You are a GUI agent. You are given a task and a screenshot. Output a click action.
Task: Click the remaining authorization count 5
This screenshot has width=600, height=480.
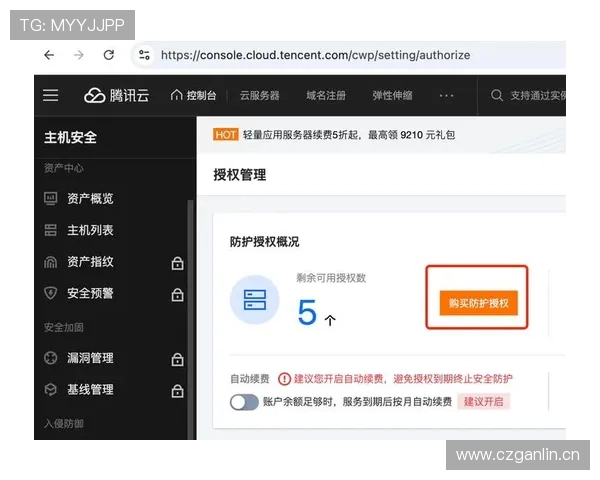[307, 312]
